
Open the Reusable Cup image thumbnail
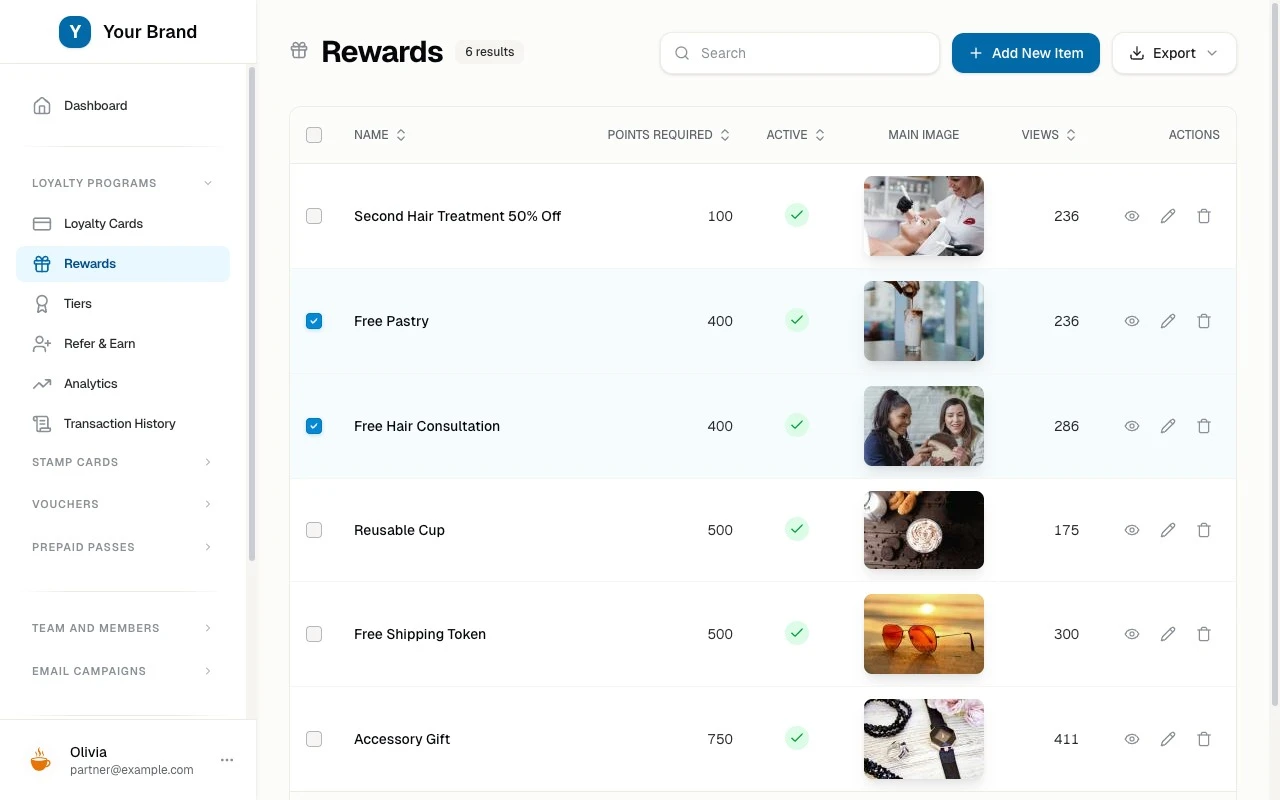coord(924,530)
